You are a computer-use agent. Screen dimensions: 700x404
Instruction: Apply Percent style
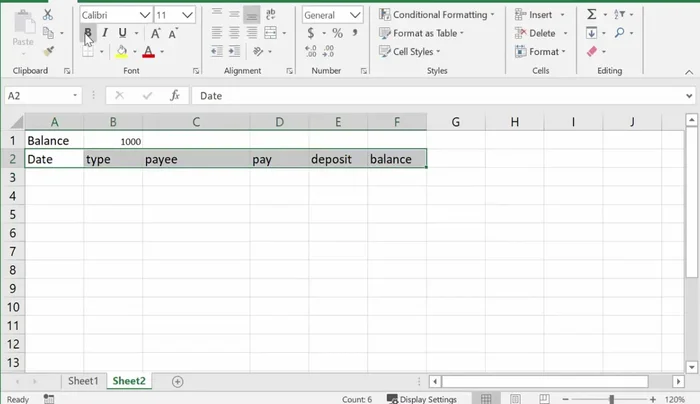coord(338,33)
